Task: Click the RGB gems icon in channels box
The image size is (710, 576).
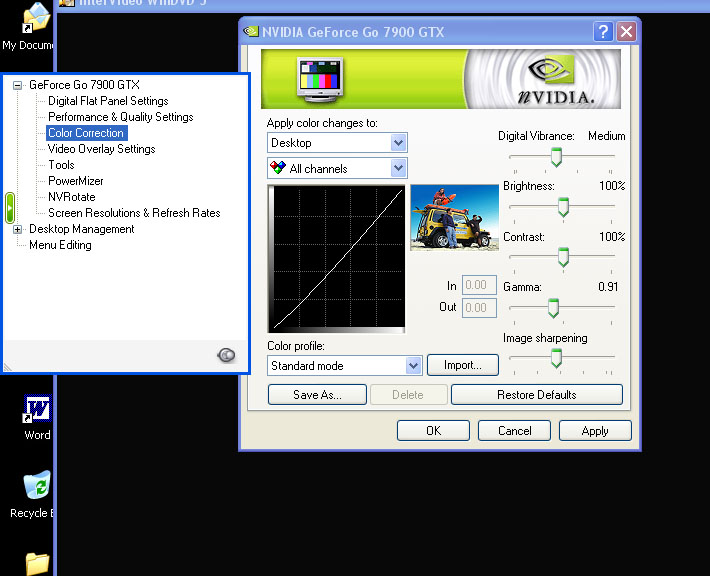Action: pos(278,168)
